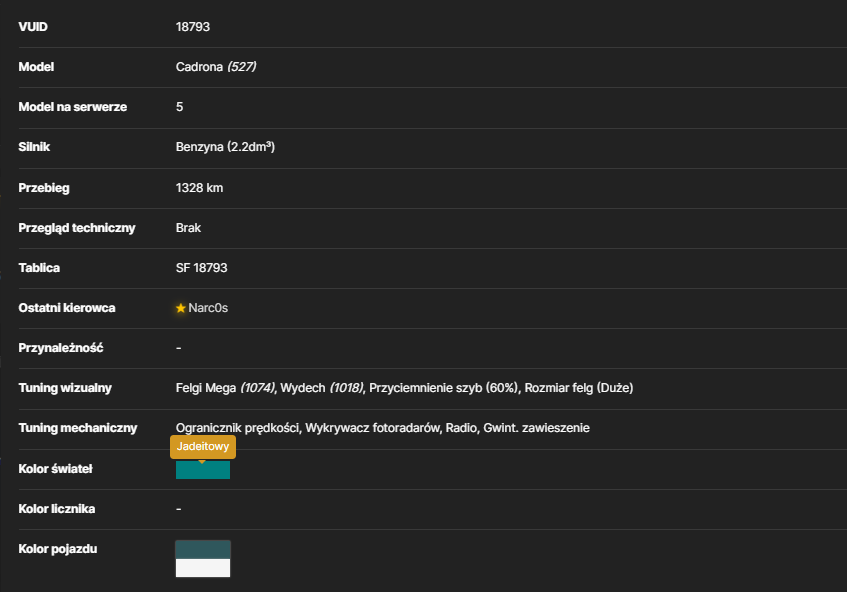Click the Przegląd techniczny label
This screenshot has width=847, height=592.
(x=77, y=228)
